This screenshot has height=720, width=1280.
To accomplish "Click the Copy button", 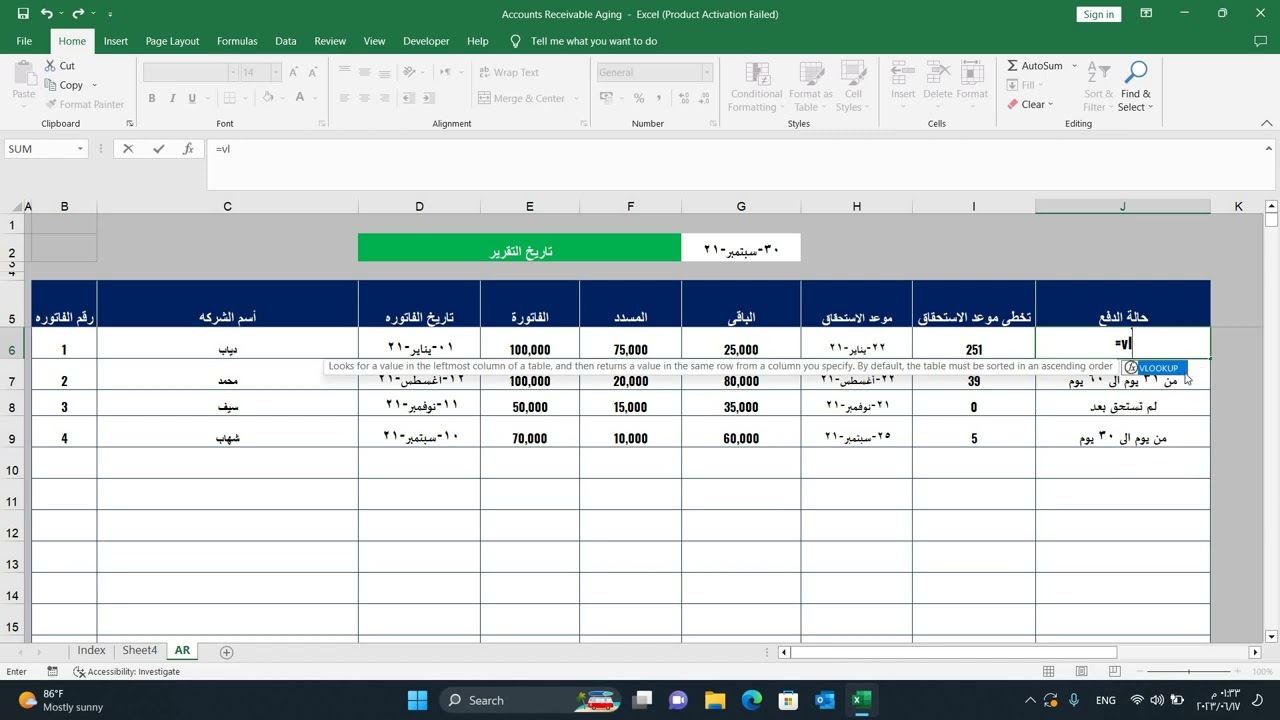I will pos(63,85).
